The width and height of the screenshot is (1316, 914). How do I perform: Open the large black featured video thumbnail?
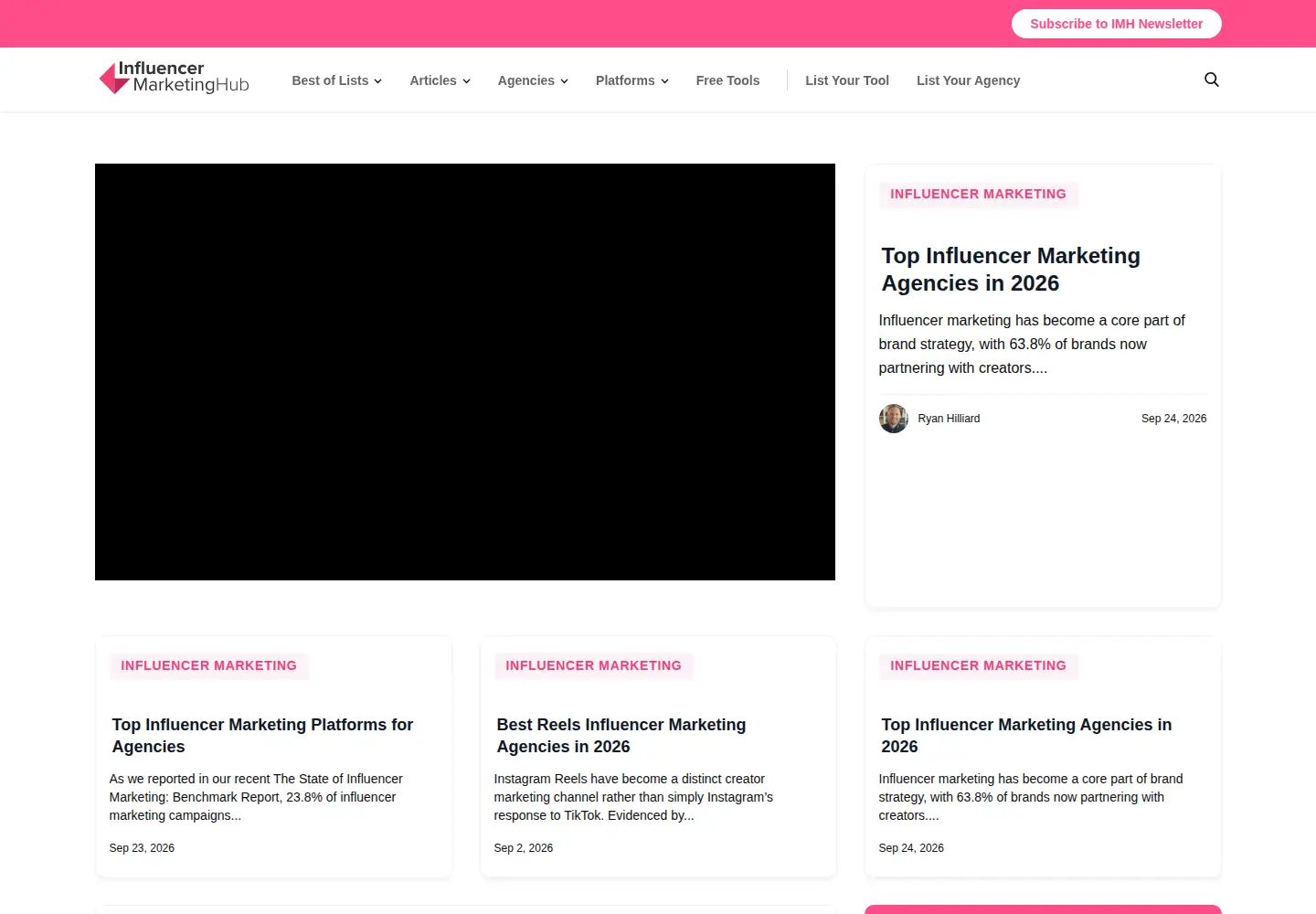(x=465, y=372)
